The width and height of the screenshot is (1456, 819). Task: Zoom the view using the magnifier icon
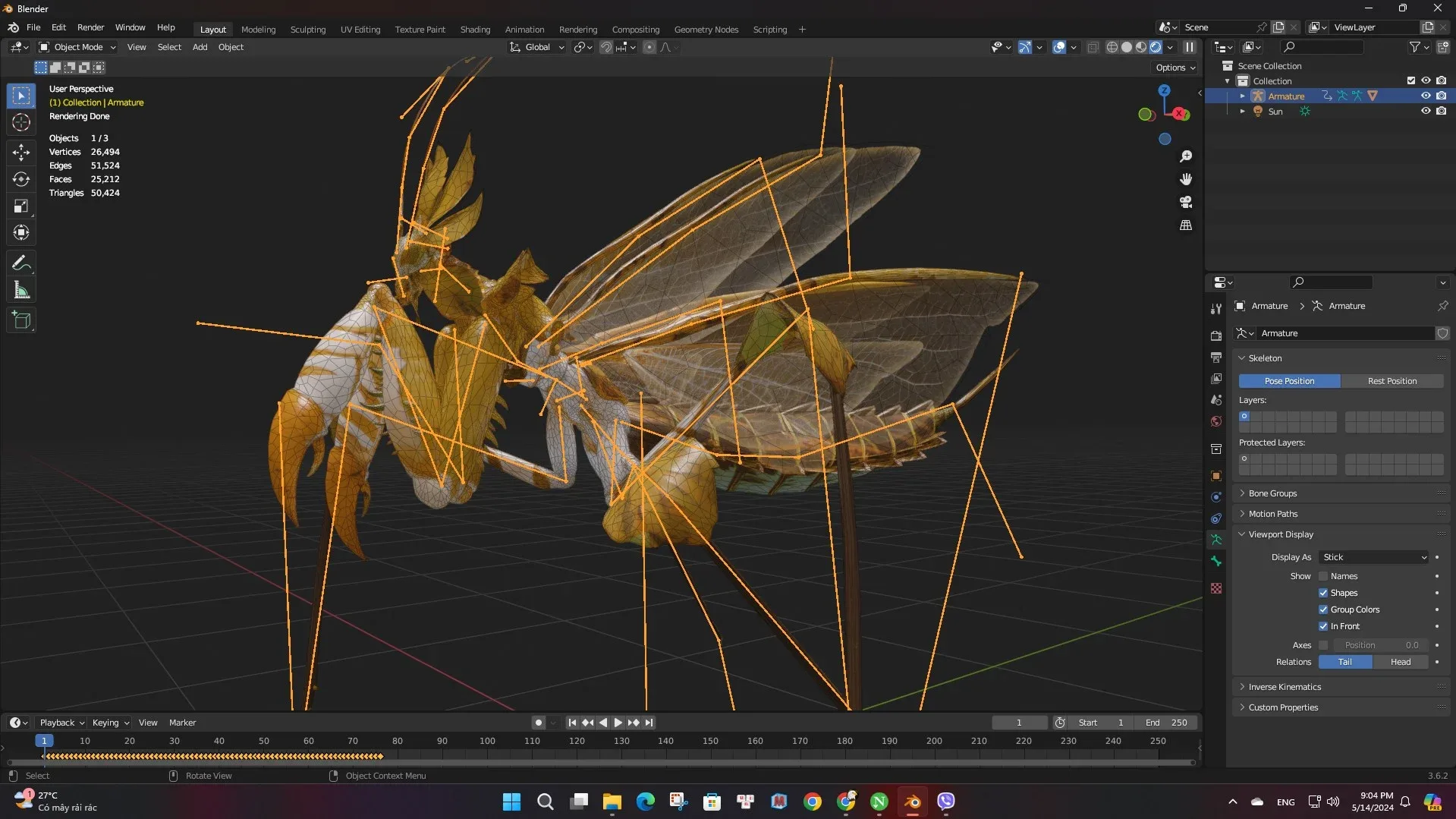click(1186, 156)
